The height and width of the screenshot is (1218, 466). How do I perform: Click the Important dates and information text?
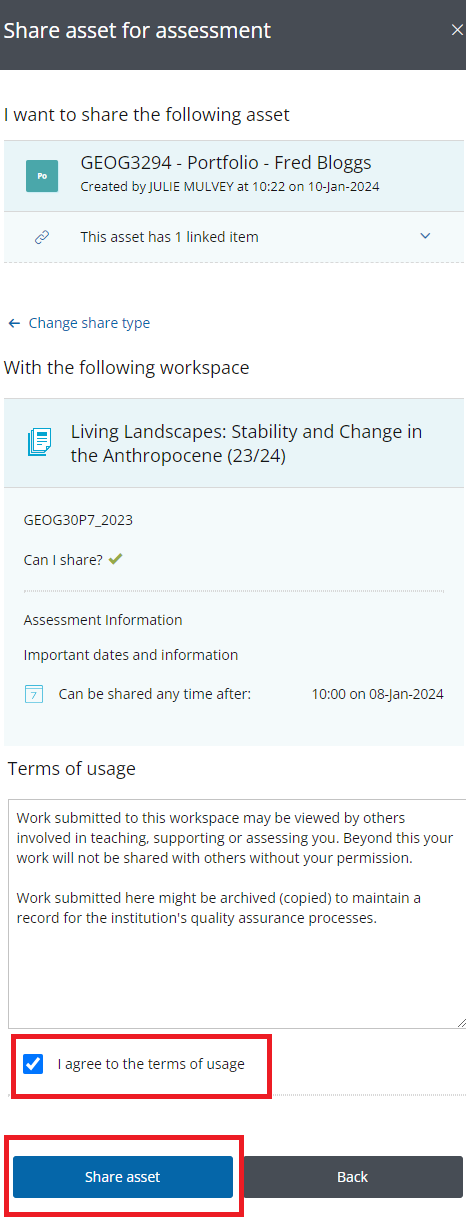click(131, 655)
